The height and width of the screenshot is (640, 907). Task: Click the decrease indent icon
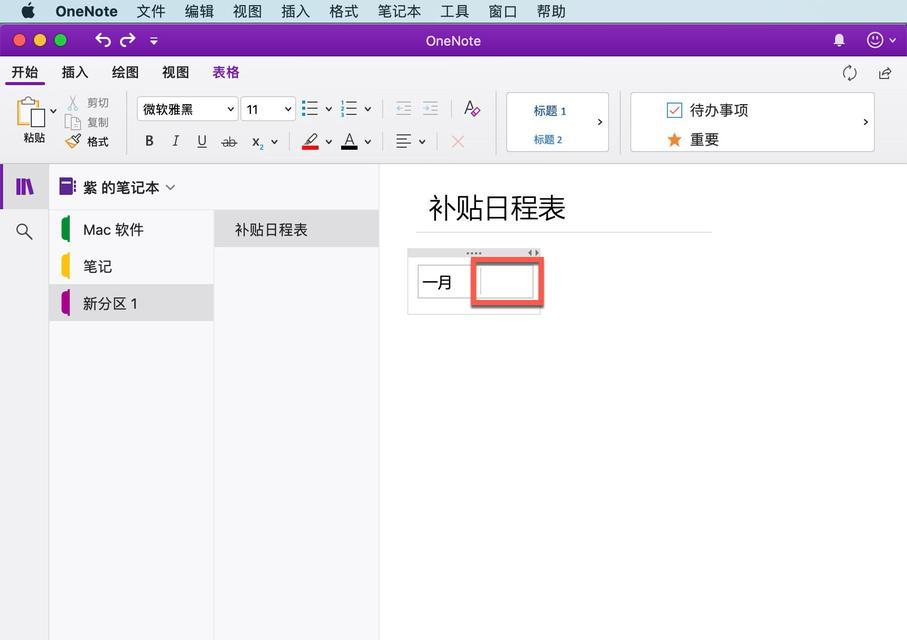[x=404, y=108]
